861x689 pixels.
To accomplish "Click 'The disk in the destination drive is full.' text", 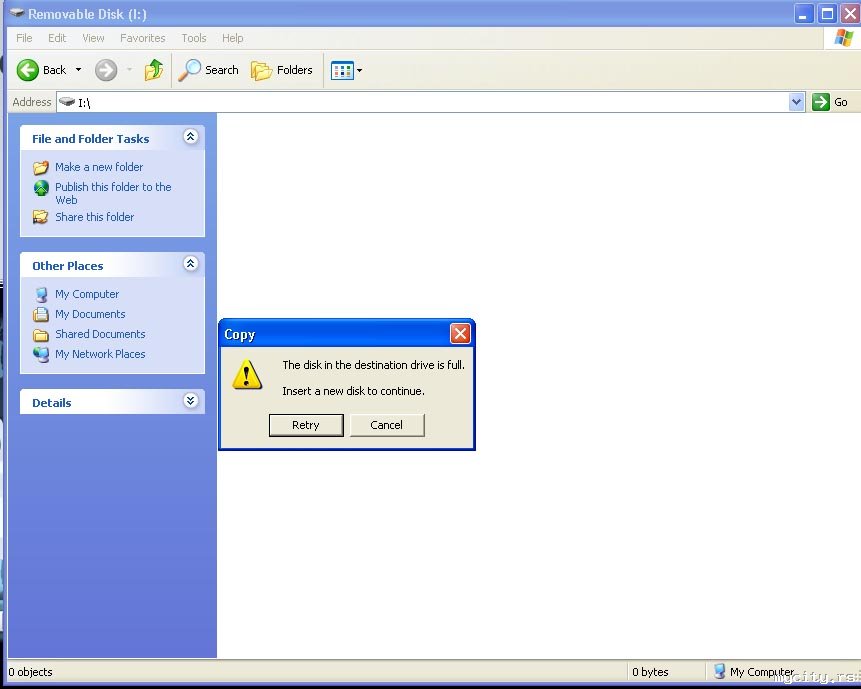I will coord(373,365).
